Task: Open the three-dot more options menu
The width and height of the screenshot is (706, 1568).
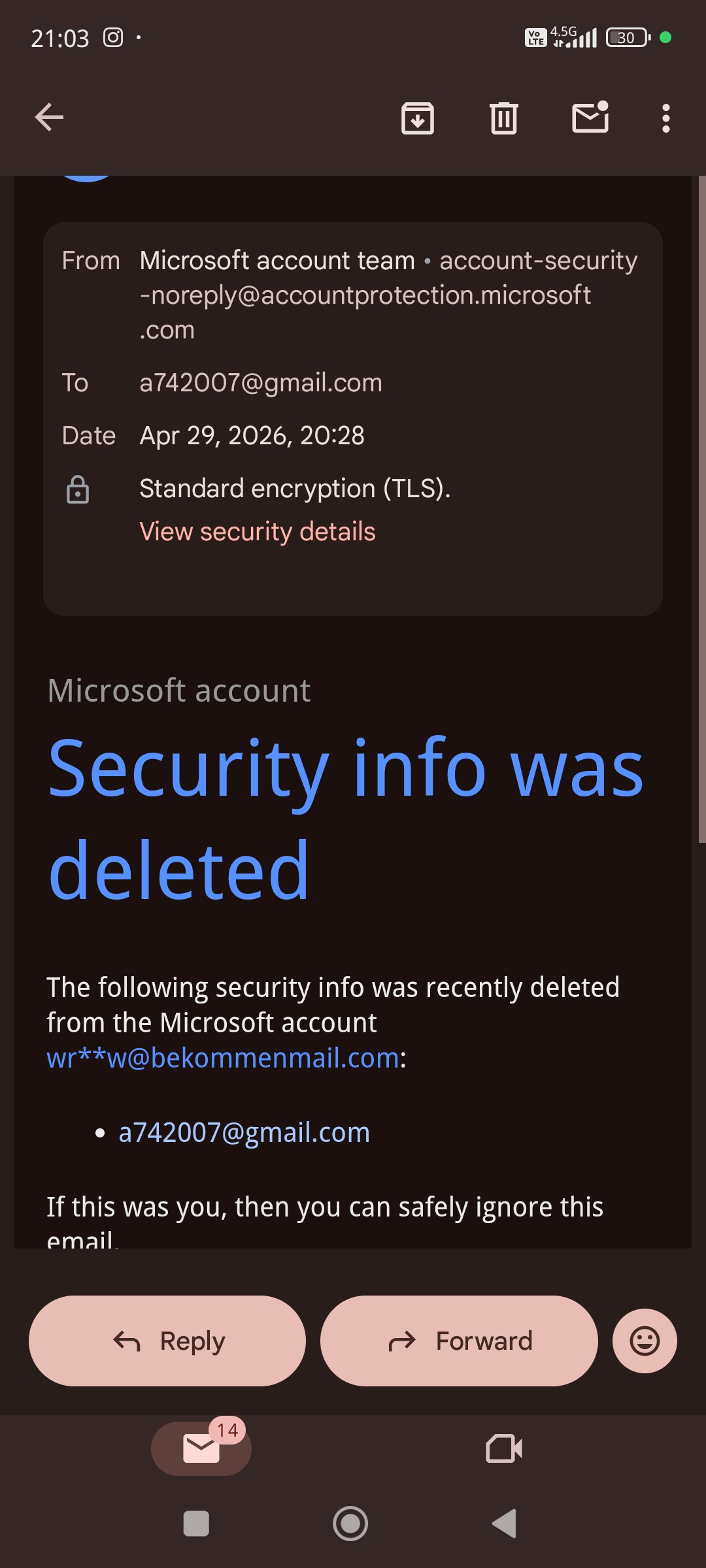Action: pos(665,118)
